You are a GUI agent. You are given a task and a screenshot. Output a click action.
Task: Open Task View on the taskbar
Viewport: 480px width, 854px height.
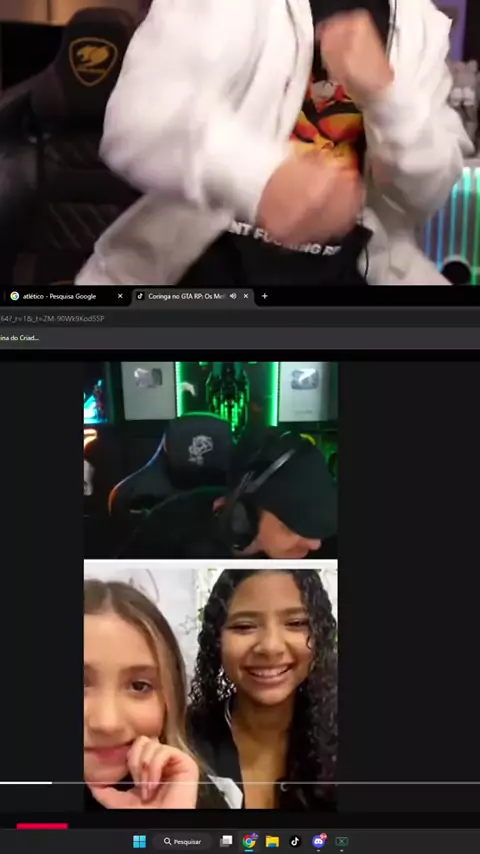coord(226,841)
